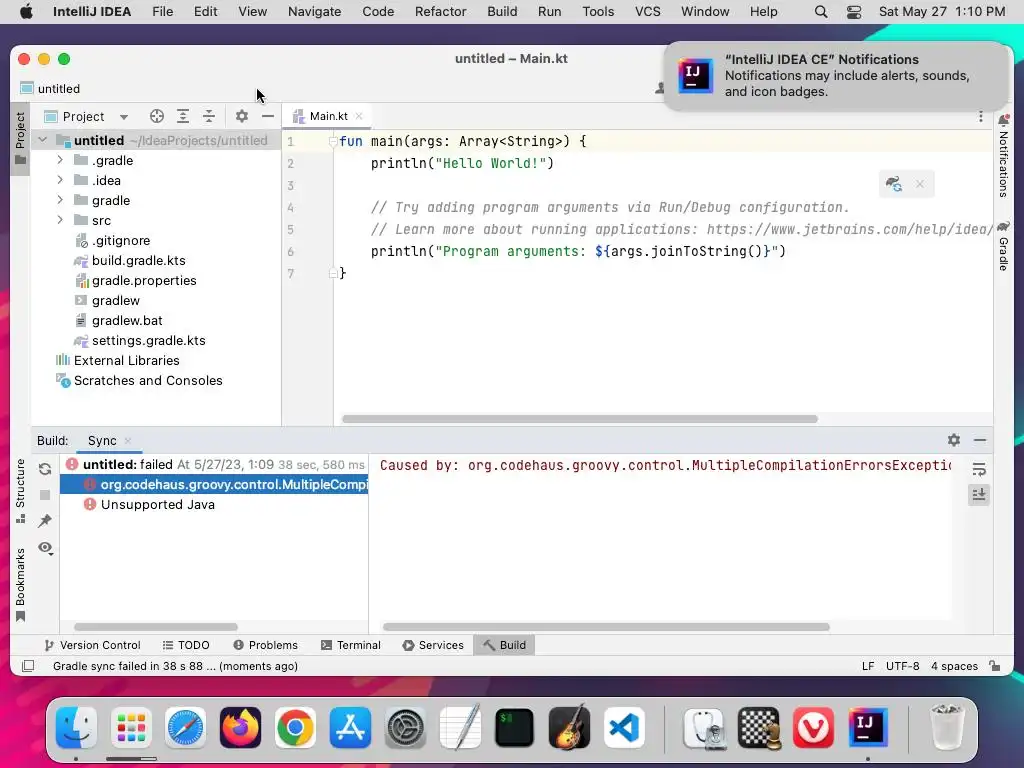The width and height of the screenshot is (1024, 768).
Task: Open the Build menu in menu bar
Action: [x=502, y=12]
